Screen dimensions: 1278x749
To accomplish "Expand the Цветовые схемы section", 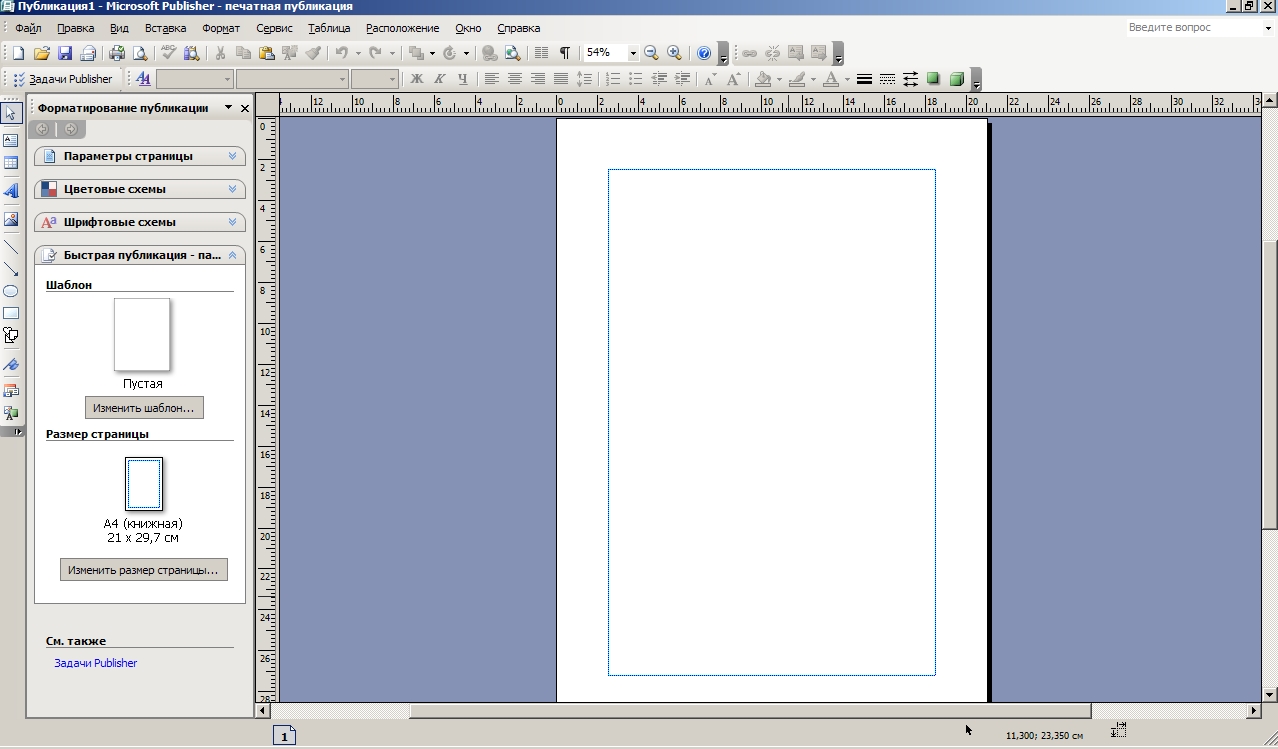I will [x=140, y=189].
